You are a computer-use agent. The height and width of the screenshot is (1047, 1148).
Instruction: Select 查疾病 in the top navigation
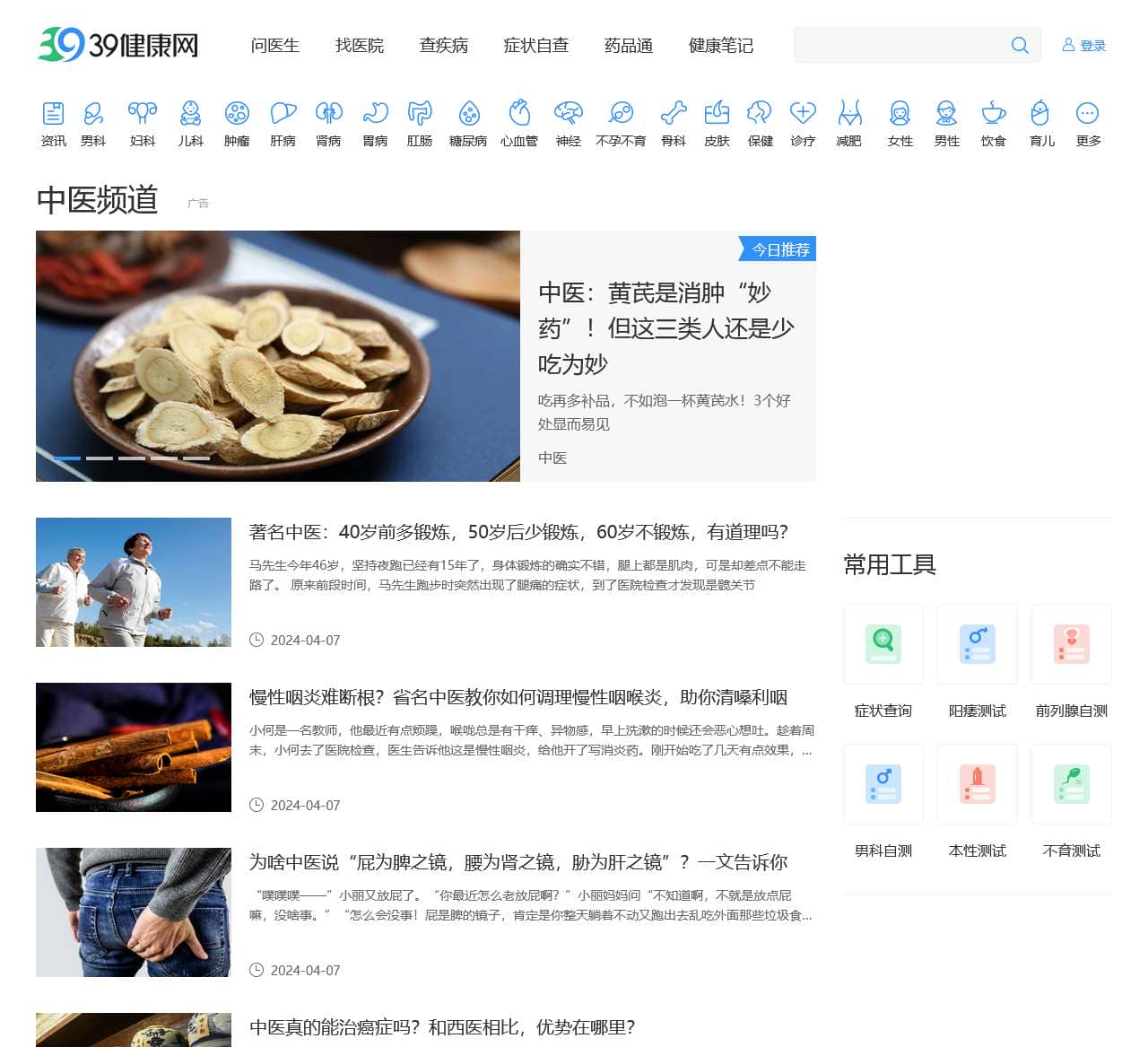pos(444,46)
